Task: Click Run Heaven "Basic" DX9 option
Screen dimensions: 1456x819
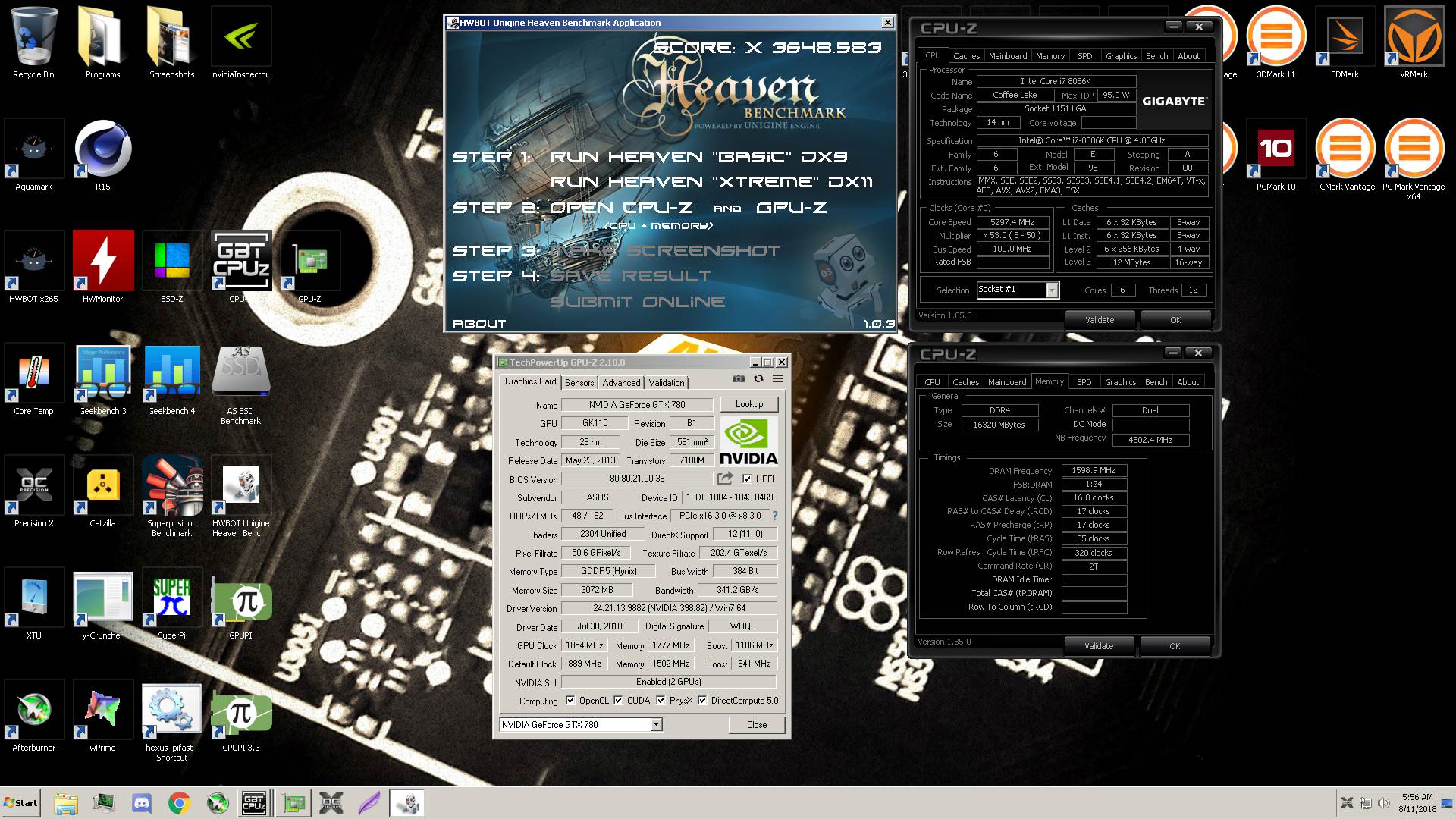Action: coord(698,157)
